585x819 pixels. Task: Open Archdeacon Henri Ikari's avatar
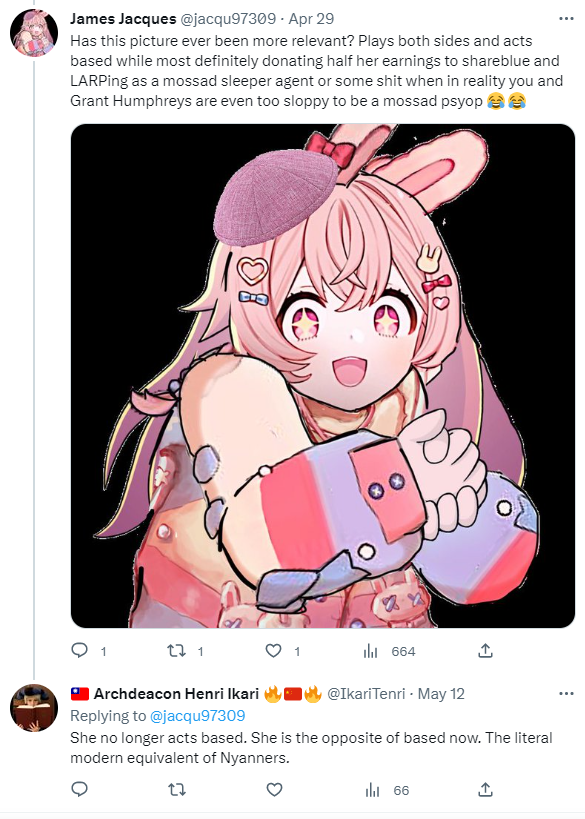coord(34,708)
